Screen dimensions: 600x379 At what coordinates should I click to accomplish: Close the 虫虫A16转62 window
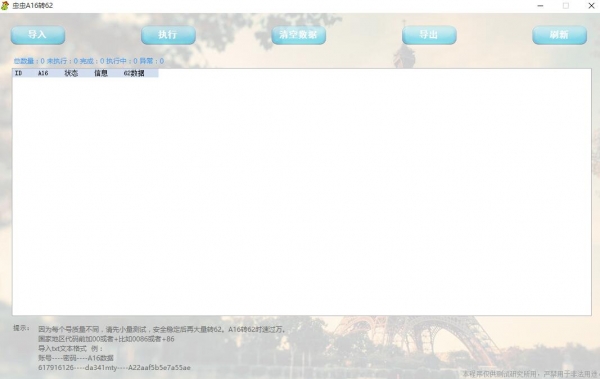(591, 6)
